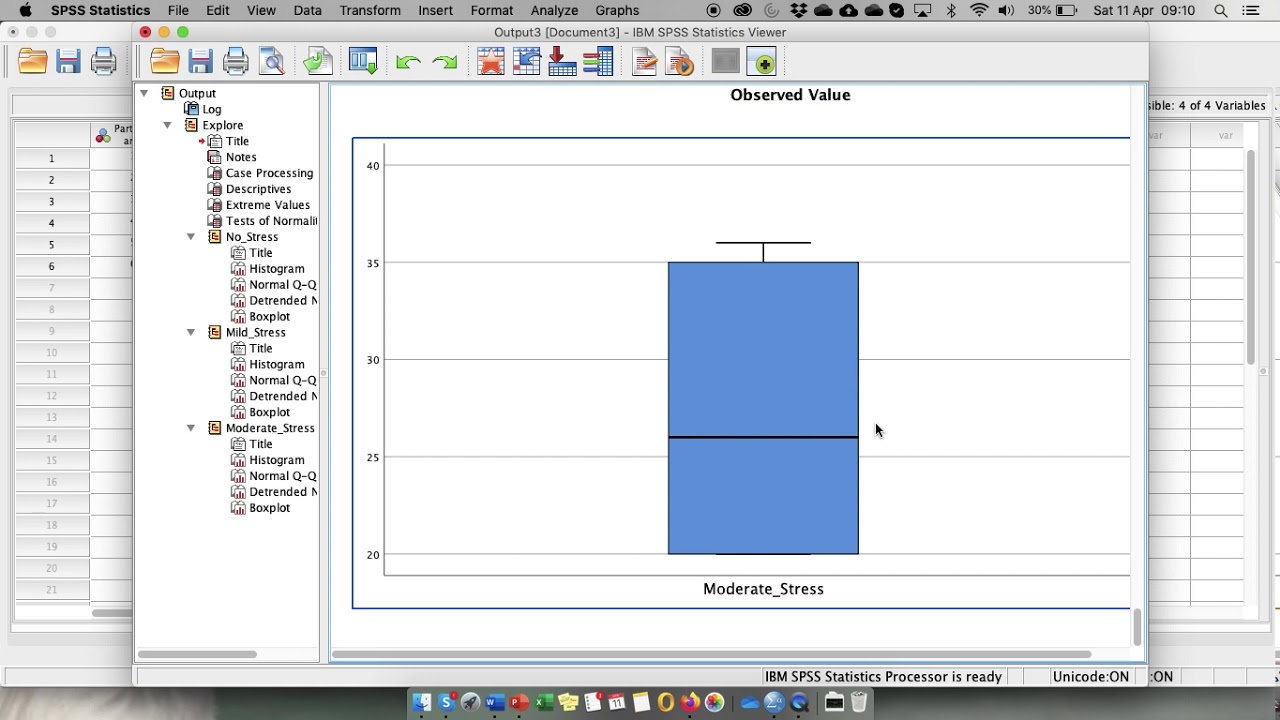Viewport: 1280px width, 720px height.
Task: Click the Go to Data star icon
Action: pyautogui.click(x=491, y=62)
